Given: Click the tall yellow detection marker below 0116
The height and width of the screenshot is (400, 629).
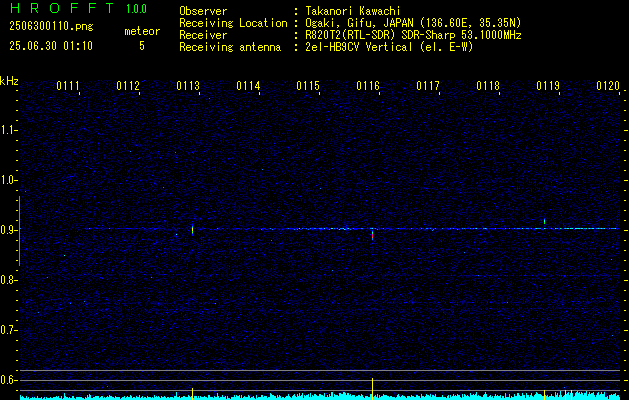Looking at the screenshot, I should pyautogui.click(x=373, y=388).
